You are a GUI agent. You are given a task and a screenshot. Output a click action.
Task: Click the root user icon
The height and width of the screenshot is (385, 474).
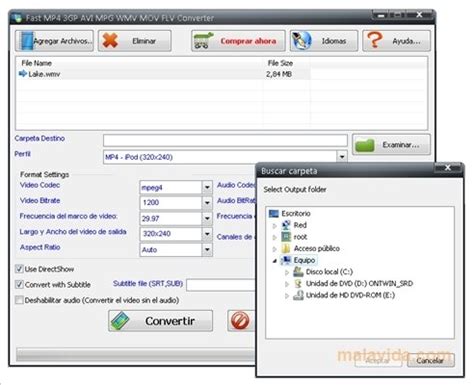[x=286, y=237]
